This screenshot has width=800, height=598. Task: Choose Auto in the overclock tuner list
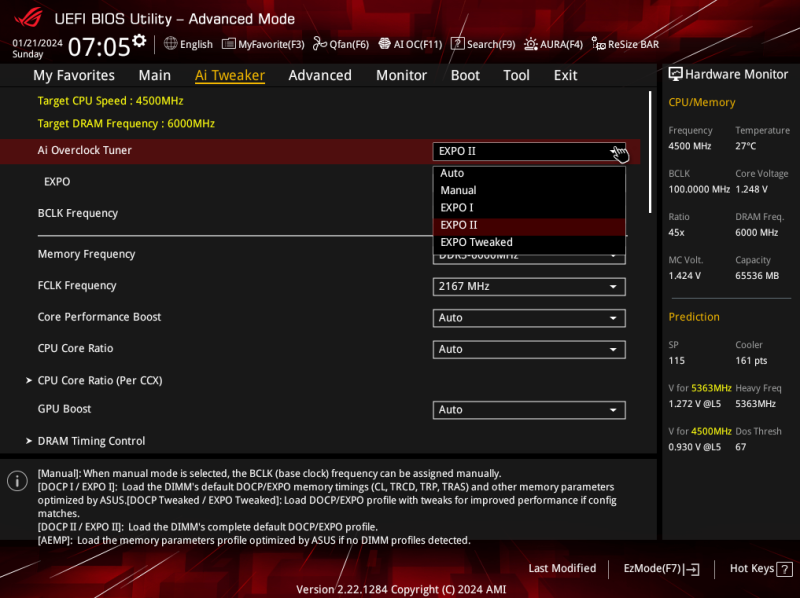529,173
